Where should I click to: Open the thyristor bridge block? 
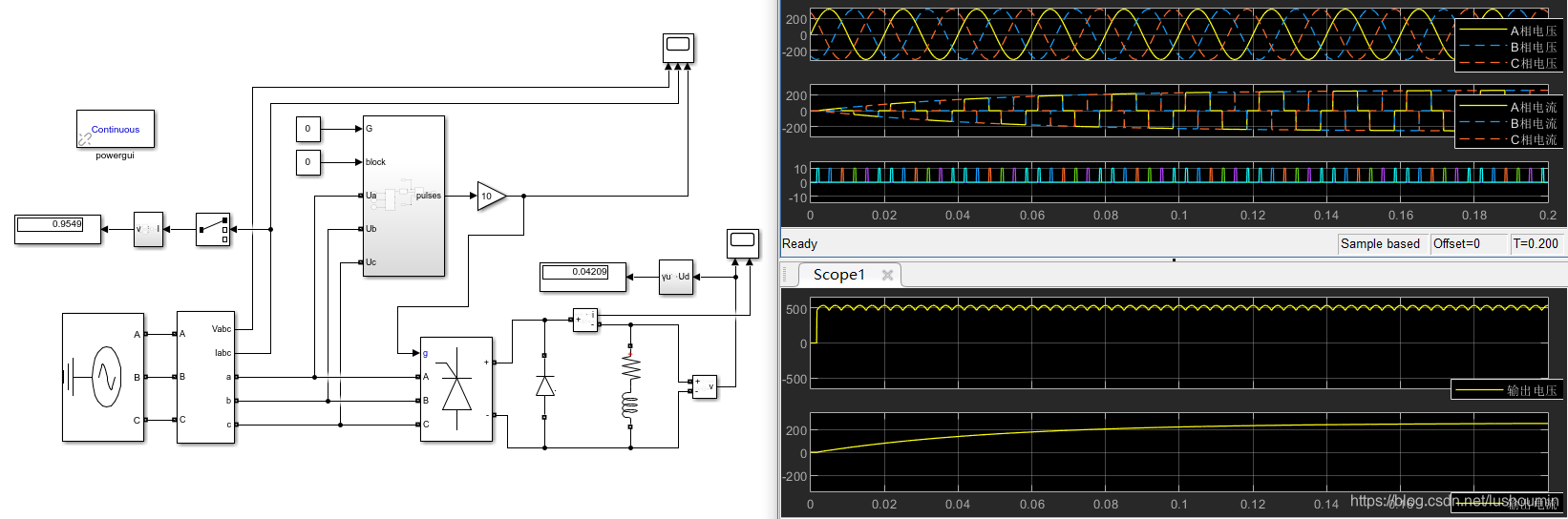click(456, 388)
